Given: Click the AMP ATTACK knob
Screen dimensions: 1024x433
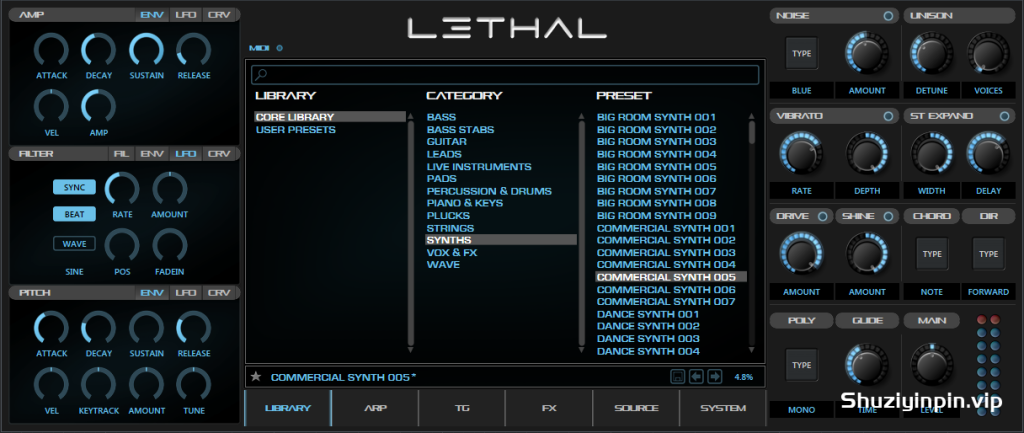Looking at the screenshot, I should tap(51, 51).
